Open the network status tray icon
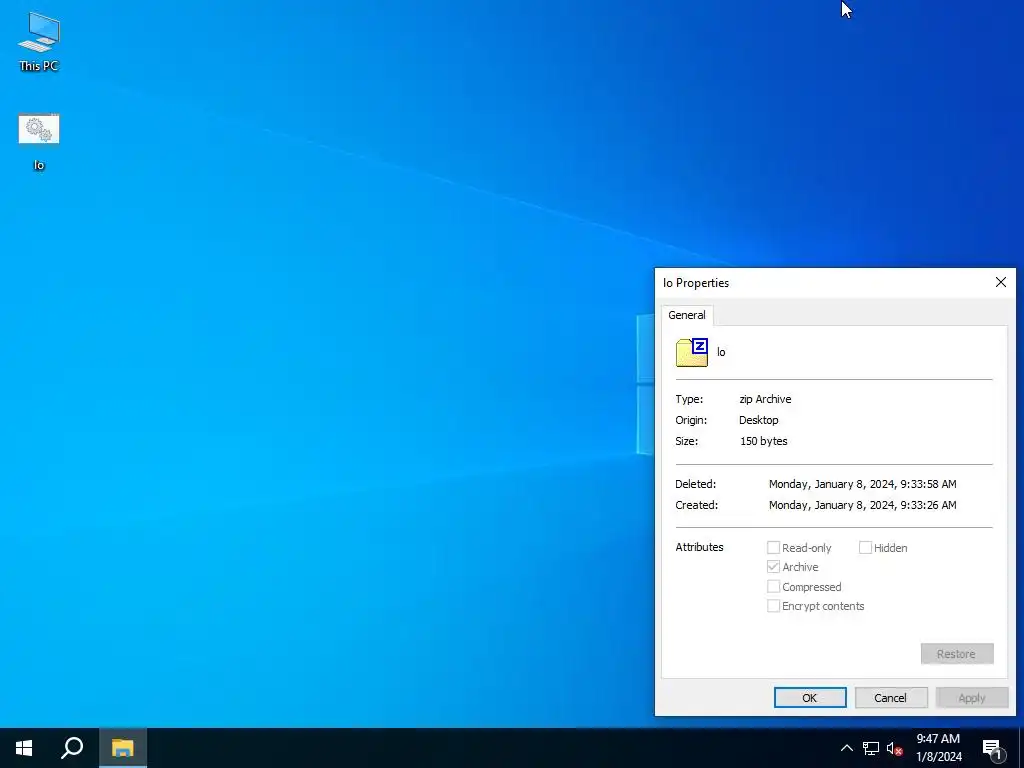This screenshot has height=768, width=1024. 871,748
